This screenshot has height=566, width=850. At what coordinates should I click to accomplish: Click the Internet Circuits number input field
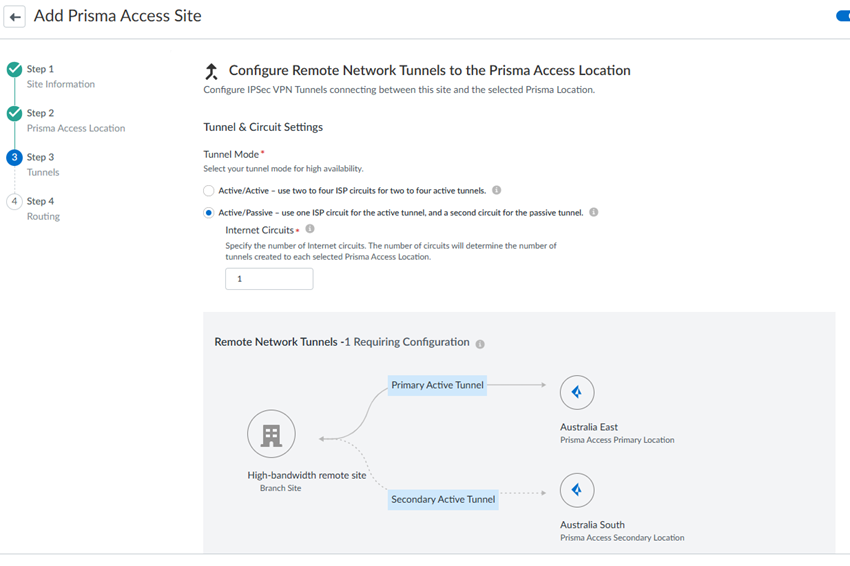click(x=269, y=279)
